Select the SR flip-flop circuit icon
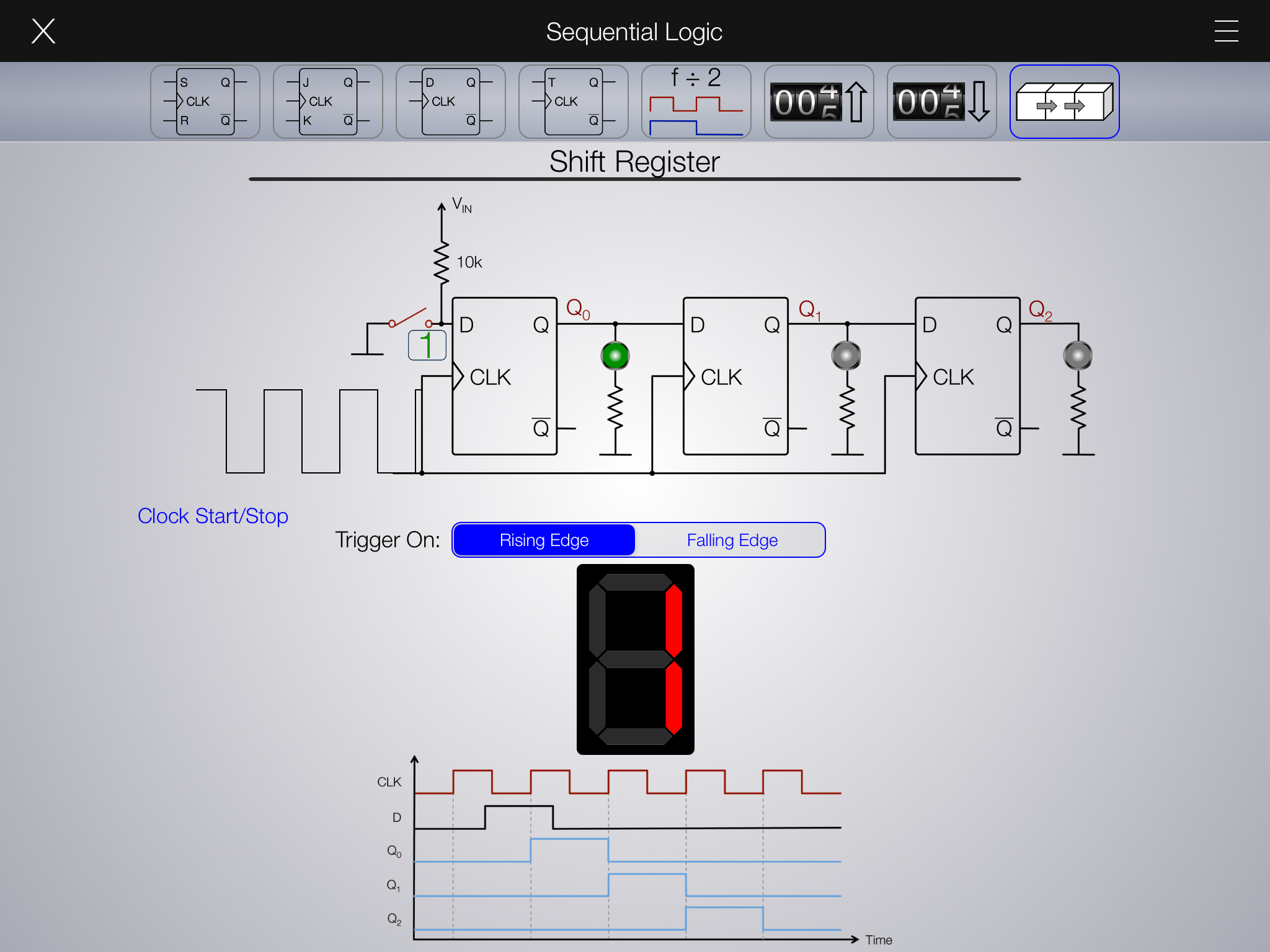This screenshot has width=1270, height=952. [205, 102]
